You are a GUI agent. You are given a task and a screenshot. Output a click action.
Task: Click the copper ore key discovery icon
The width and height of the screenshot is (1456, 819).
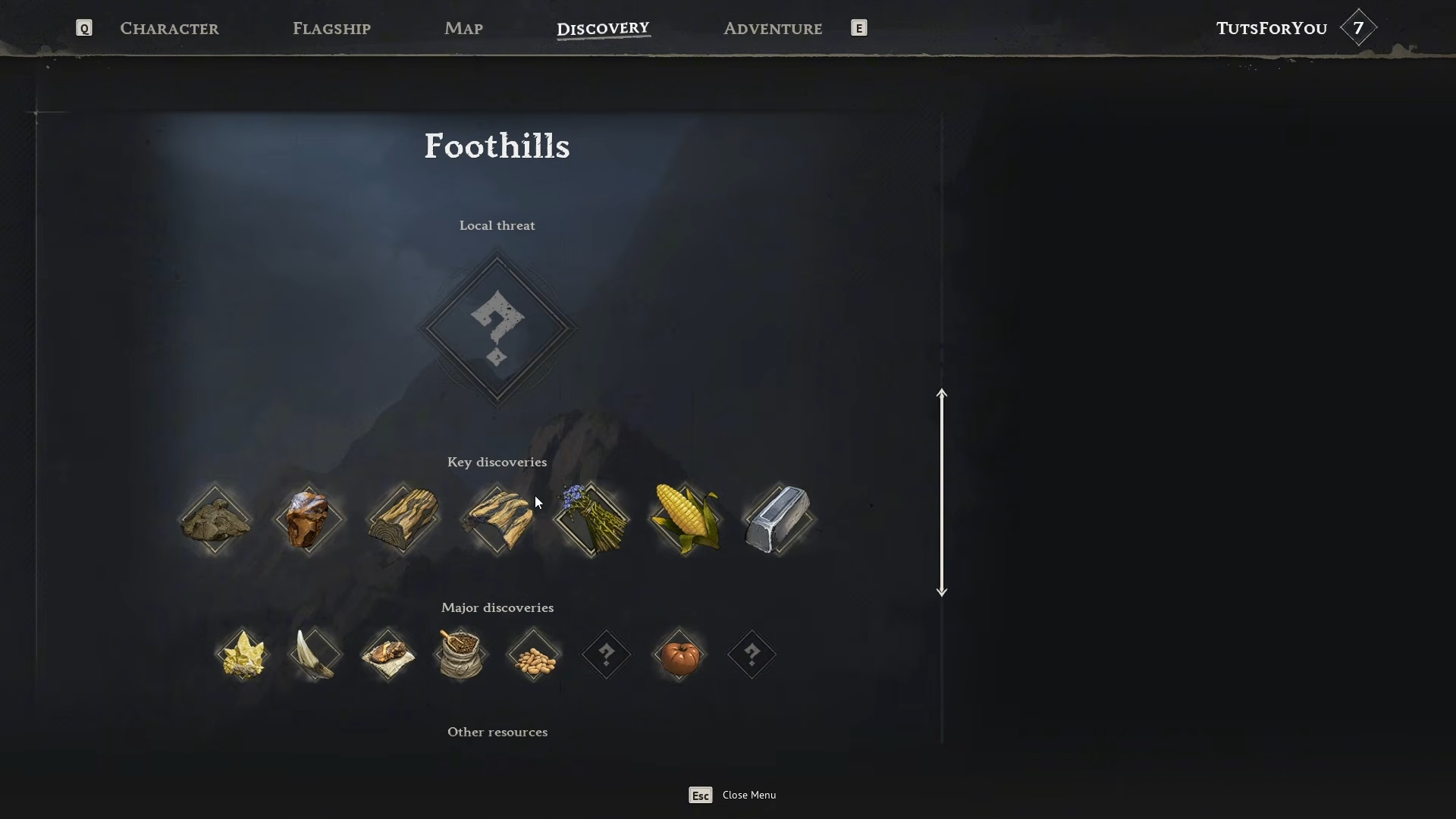[309, 520]
